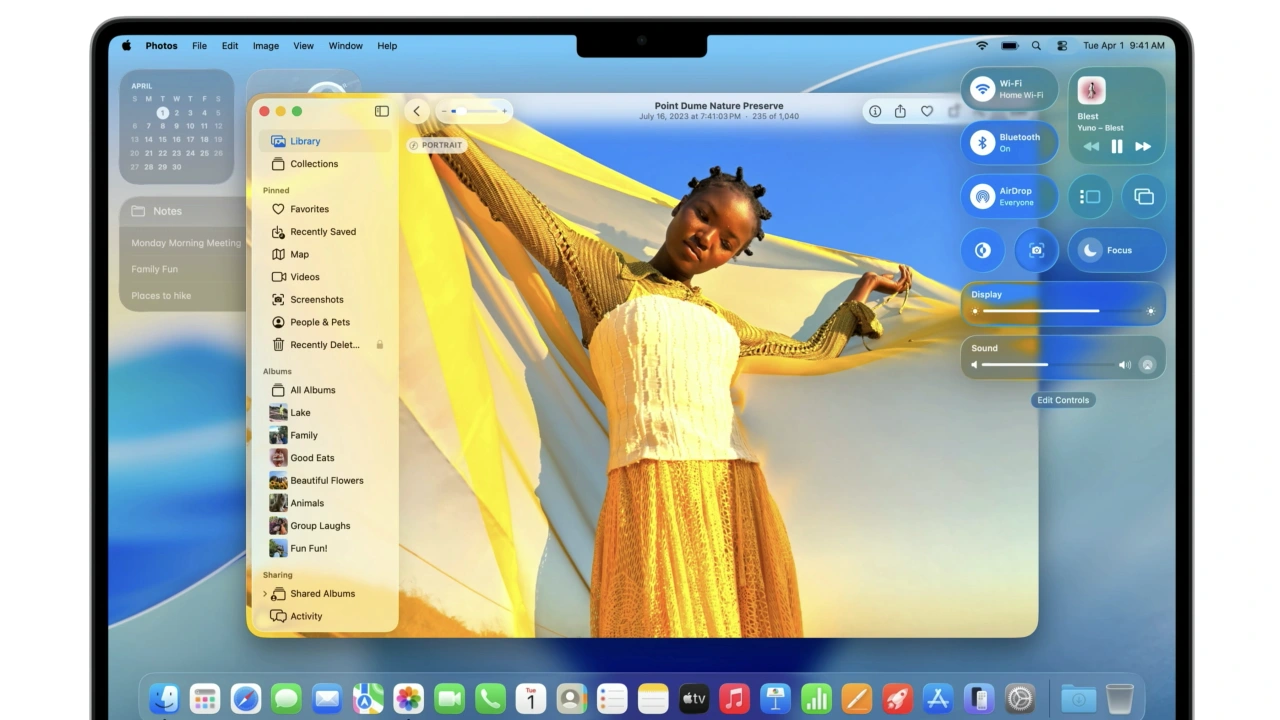
Task: Open Map in the Photos sidebar
Action: [x=299, y=254]
